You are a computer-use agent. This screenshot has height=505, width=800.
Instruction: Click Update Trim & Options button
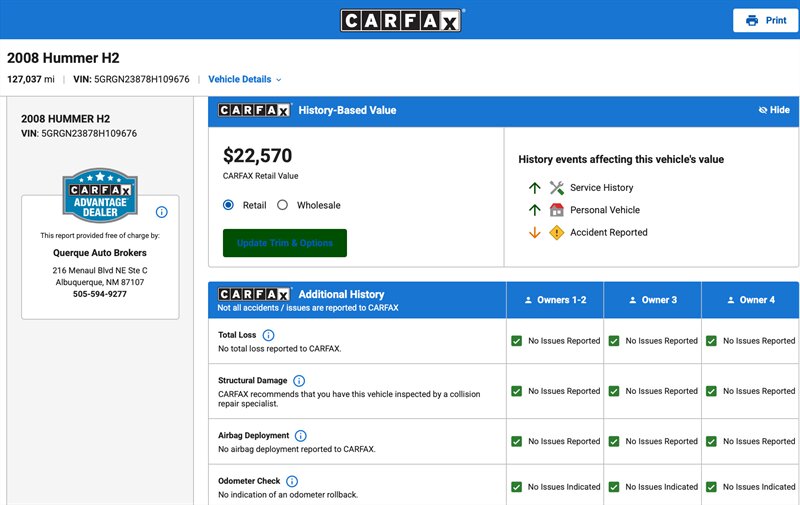285,243
